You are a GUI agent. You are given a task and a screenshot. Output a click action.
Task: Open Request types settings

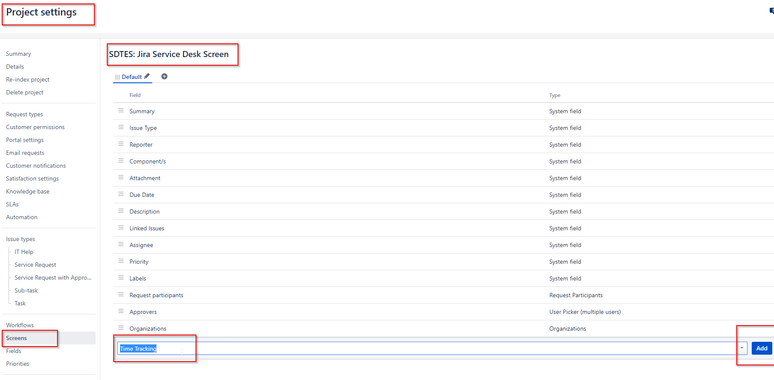(24, 114)
